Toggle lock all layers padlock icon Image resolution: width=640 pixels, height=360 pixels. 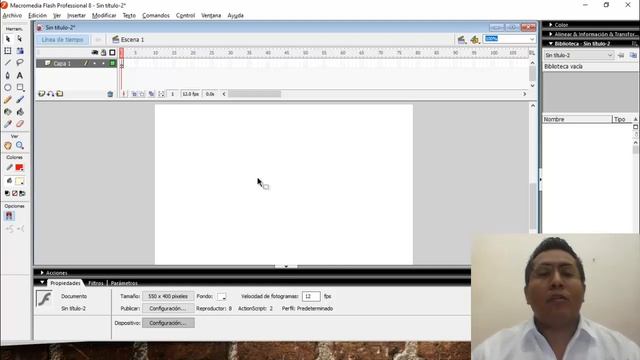104,53
